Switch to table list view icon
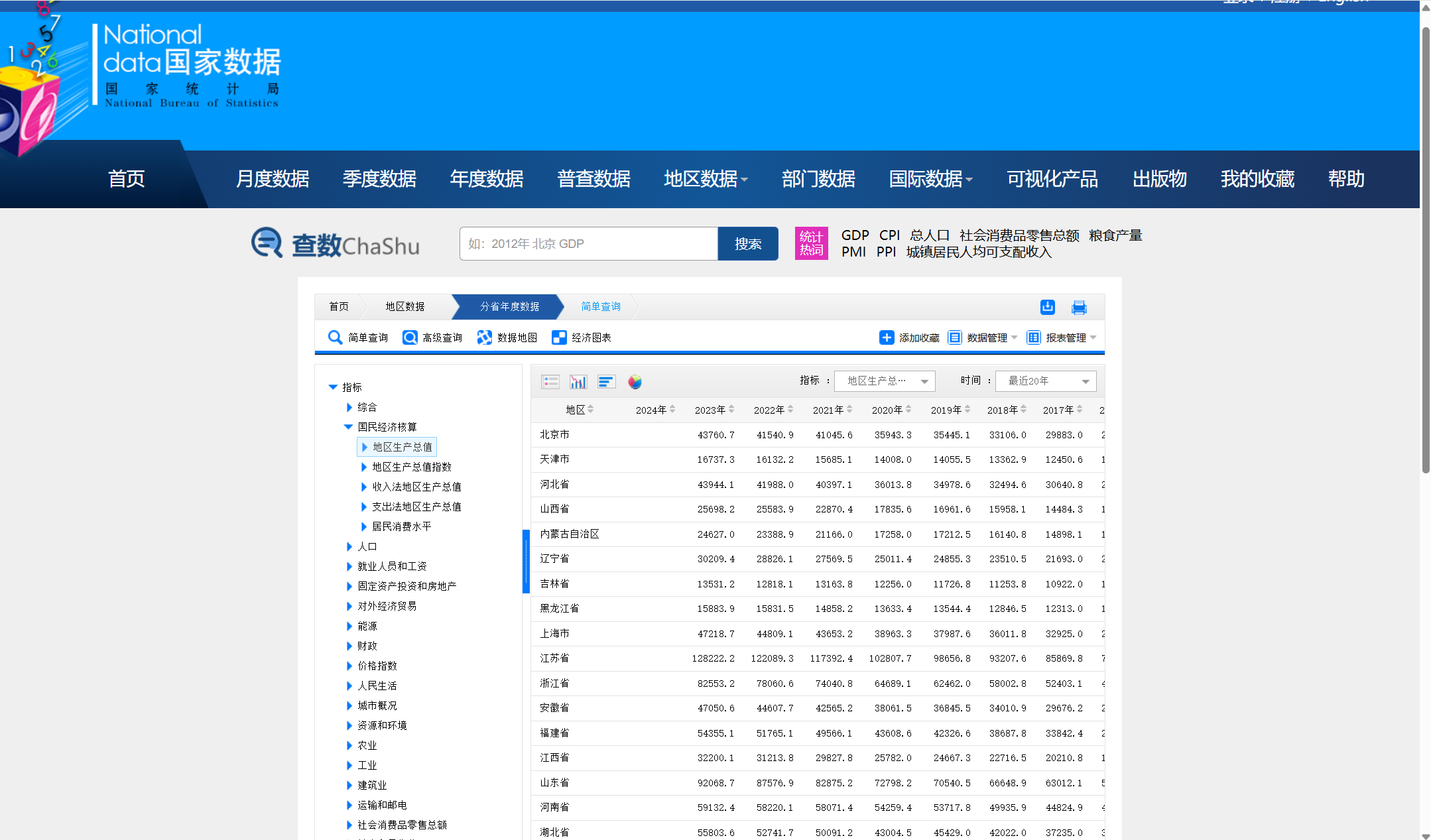 [x=550, y=382]
